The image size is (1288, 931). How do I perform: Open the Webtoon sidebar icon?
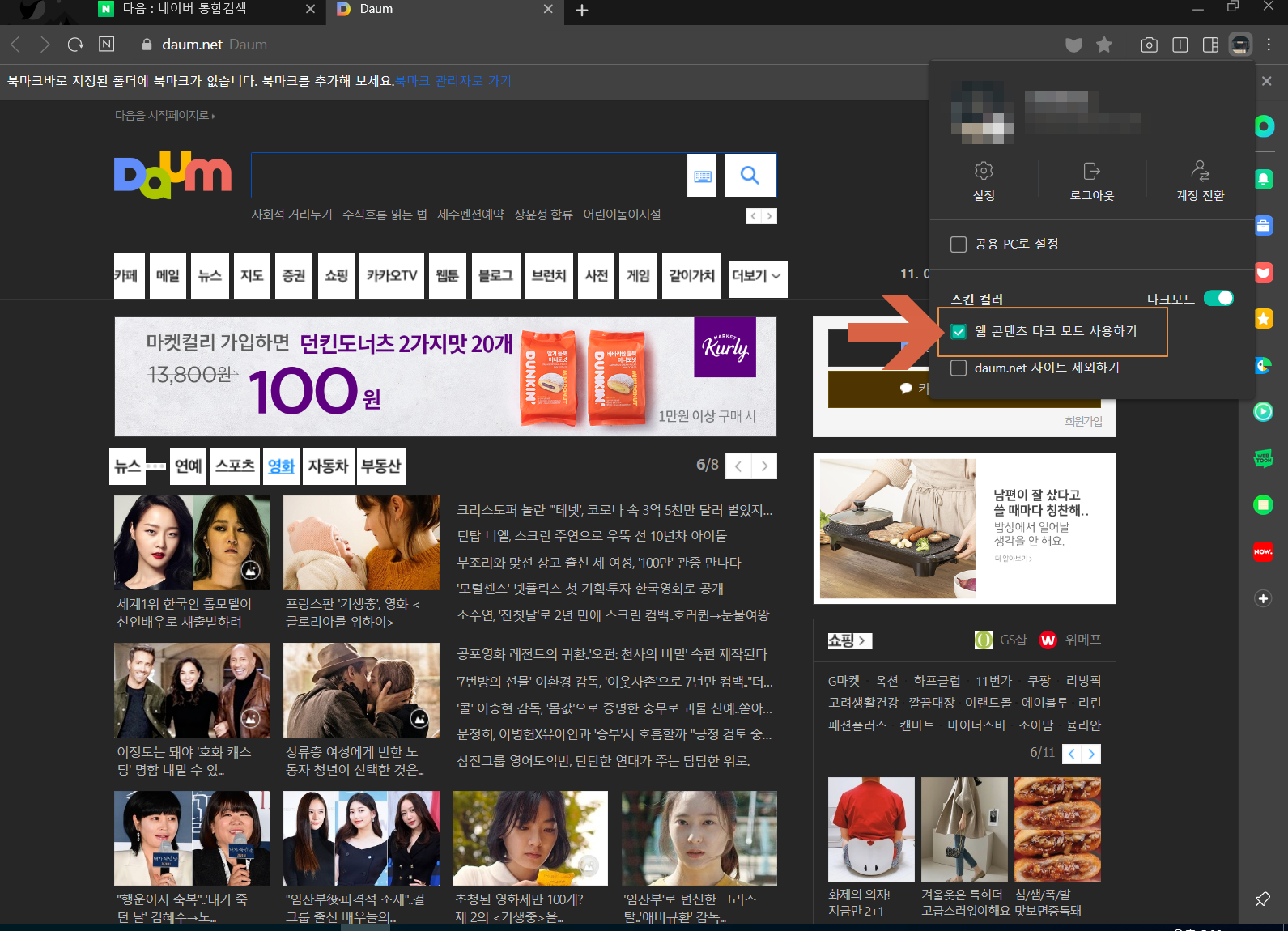click(x=1264, y=458)
